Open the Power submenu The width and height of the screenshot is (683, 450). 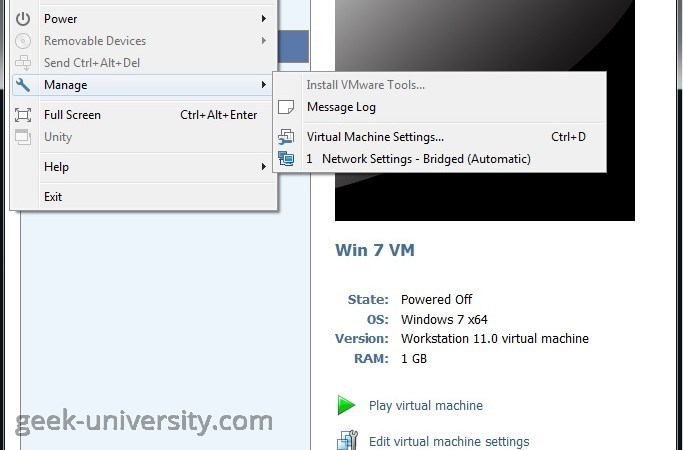(x=142, y=19)
